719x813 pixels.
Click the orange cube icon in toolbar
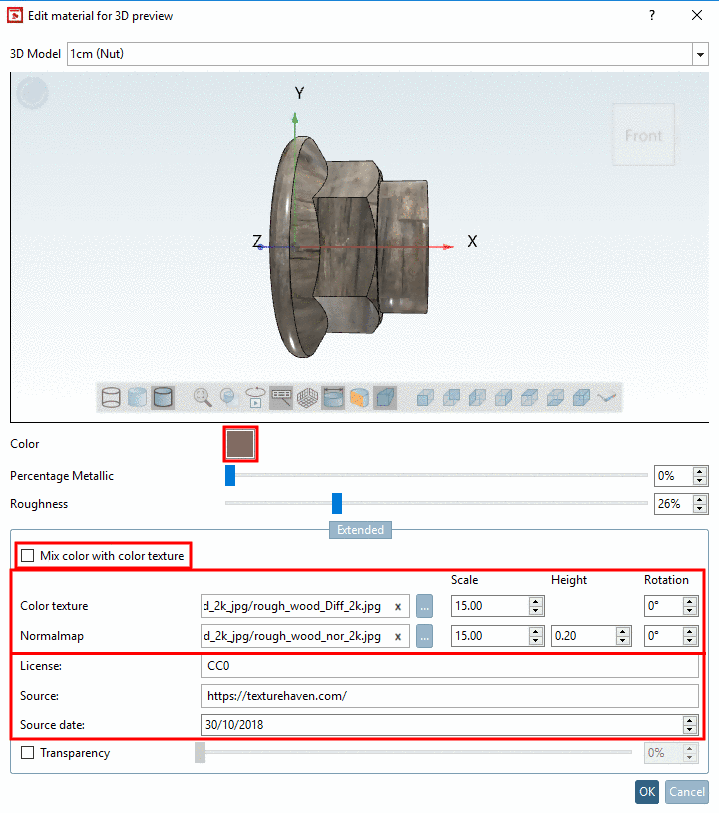coord(359,397)
